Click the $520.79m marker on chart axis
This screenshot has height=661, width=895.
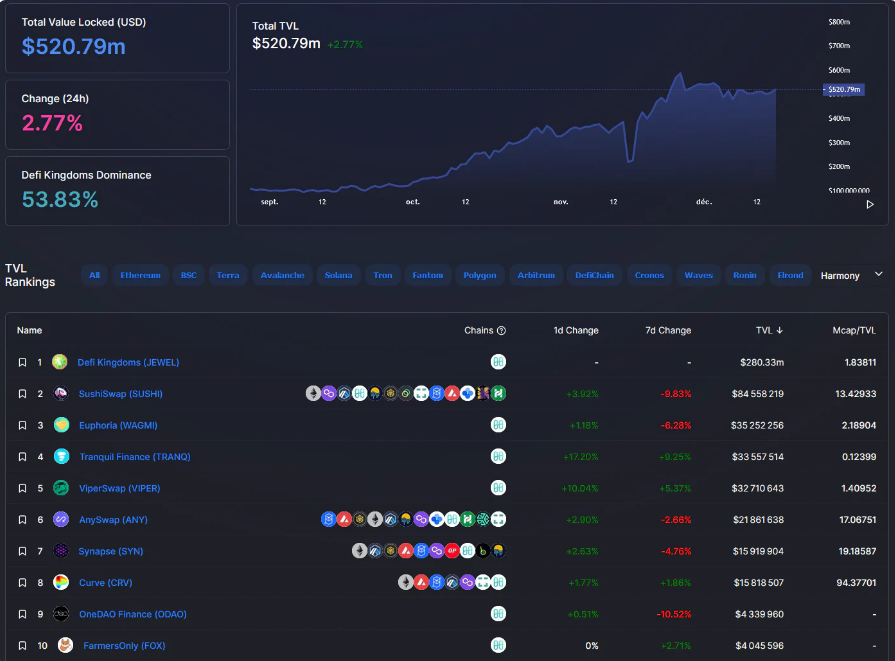(843, 90)
